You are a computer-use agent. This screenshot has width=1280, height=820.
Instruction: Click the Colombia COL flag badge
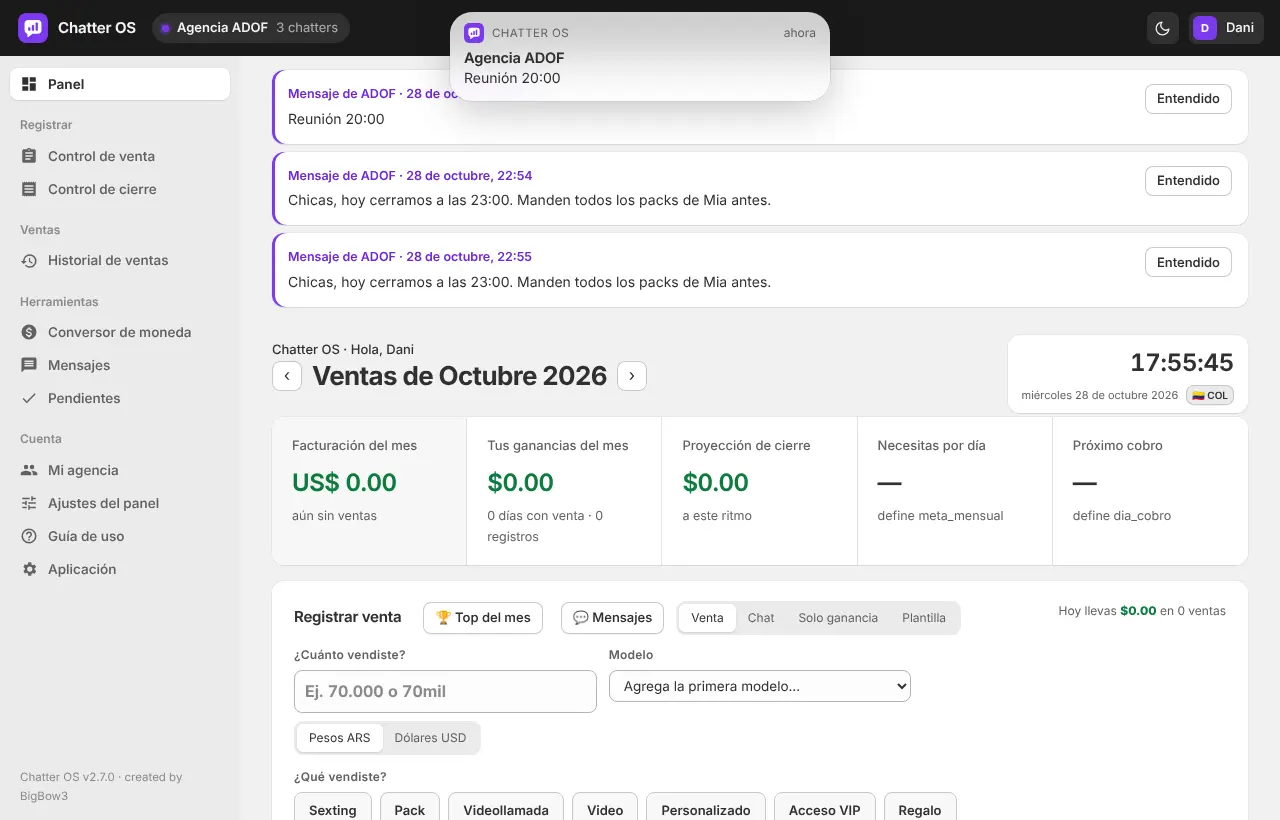pyautogui.click(x=1210, y=395)
